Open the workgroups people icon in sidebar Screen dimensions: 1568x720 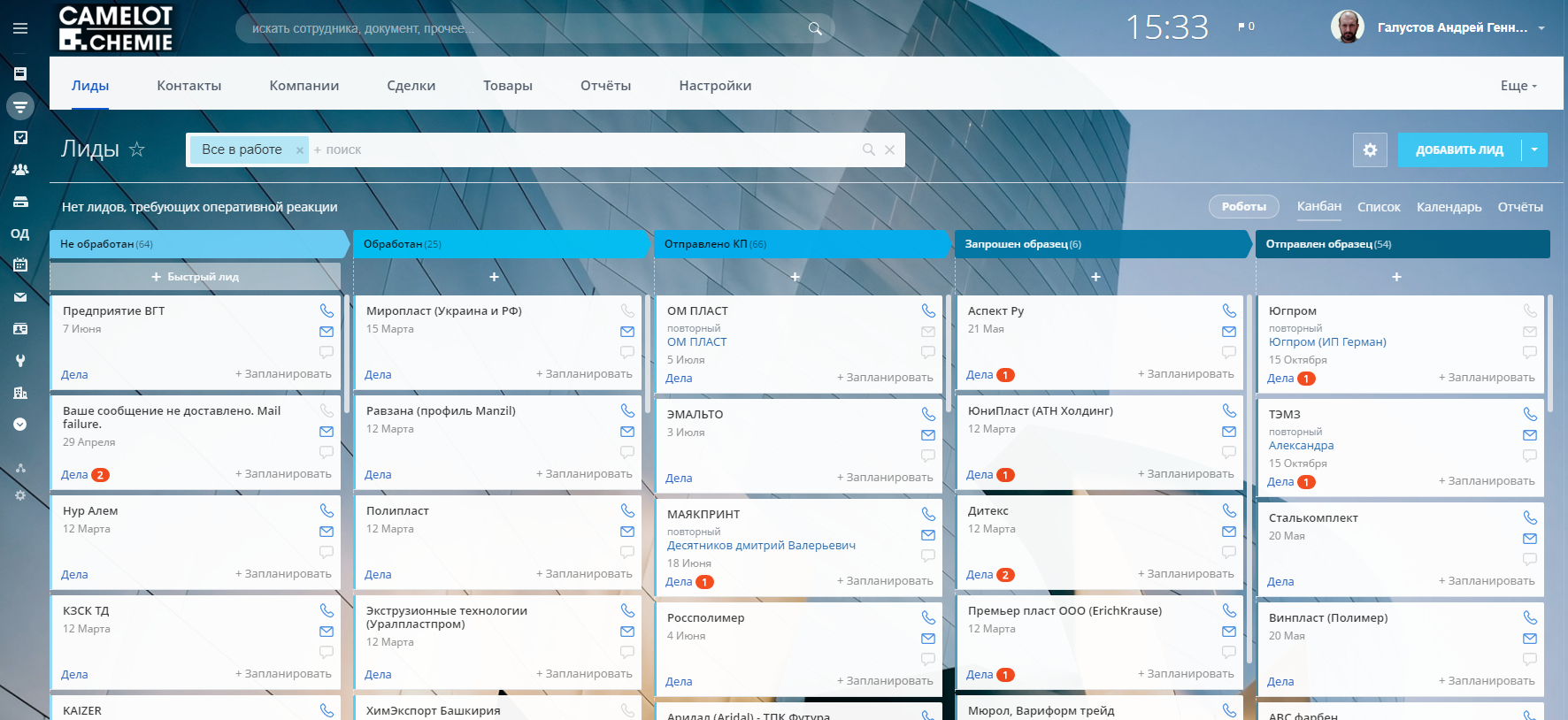coord(20,170)
